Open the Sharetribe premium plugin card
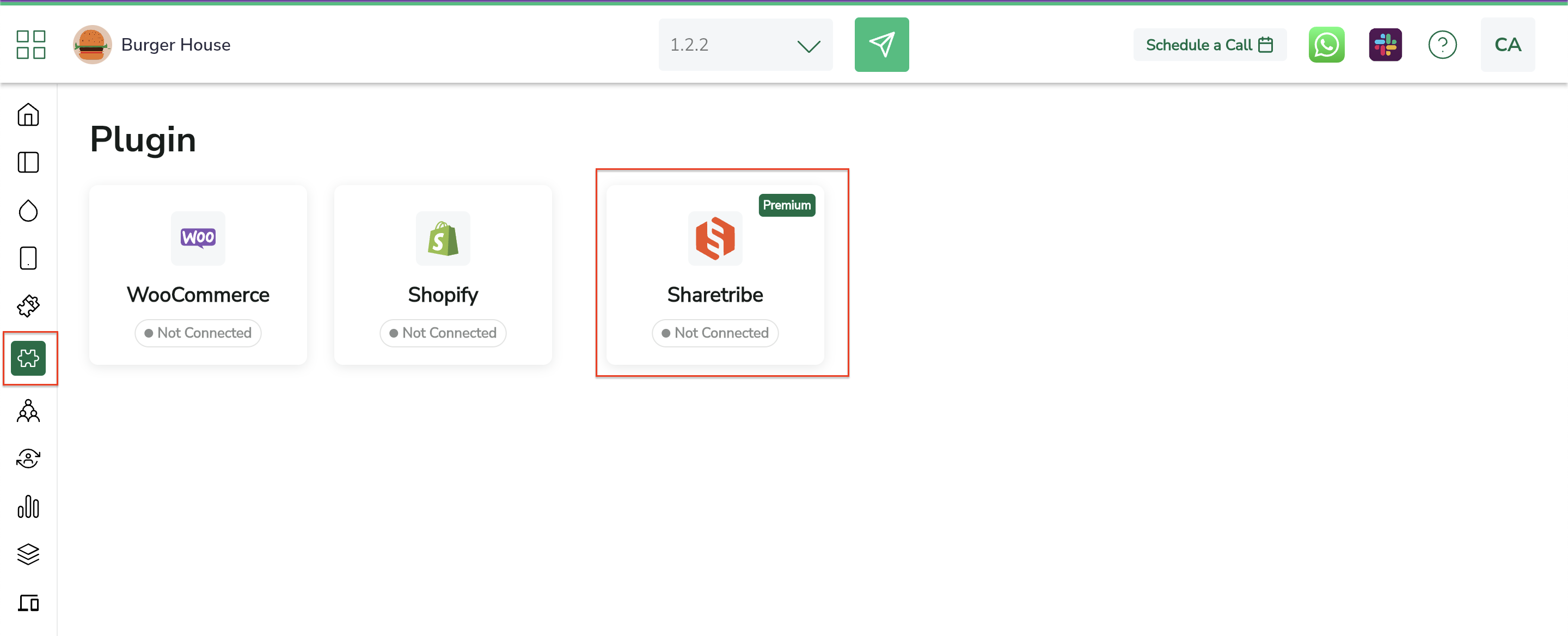The image size is (1568, 636). pyautogui.click(x=715, y=274)
